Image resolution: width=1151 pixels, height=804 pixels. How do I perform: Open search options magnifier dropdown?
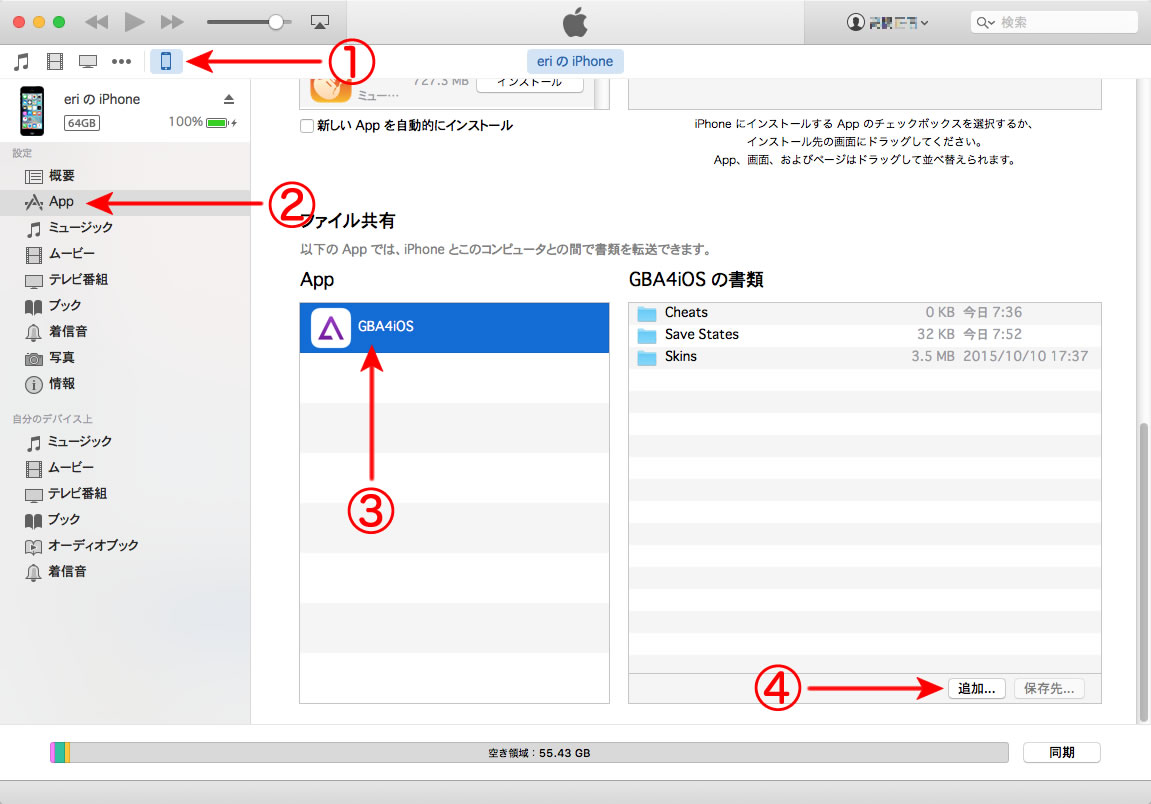pos(985,23)
